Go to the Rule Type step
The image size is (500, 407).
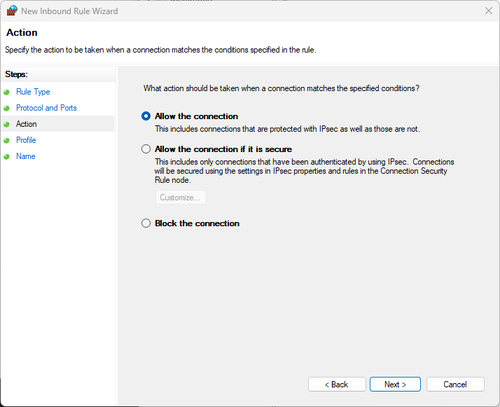(x=33, y=92)
